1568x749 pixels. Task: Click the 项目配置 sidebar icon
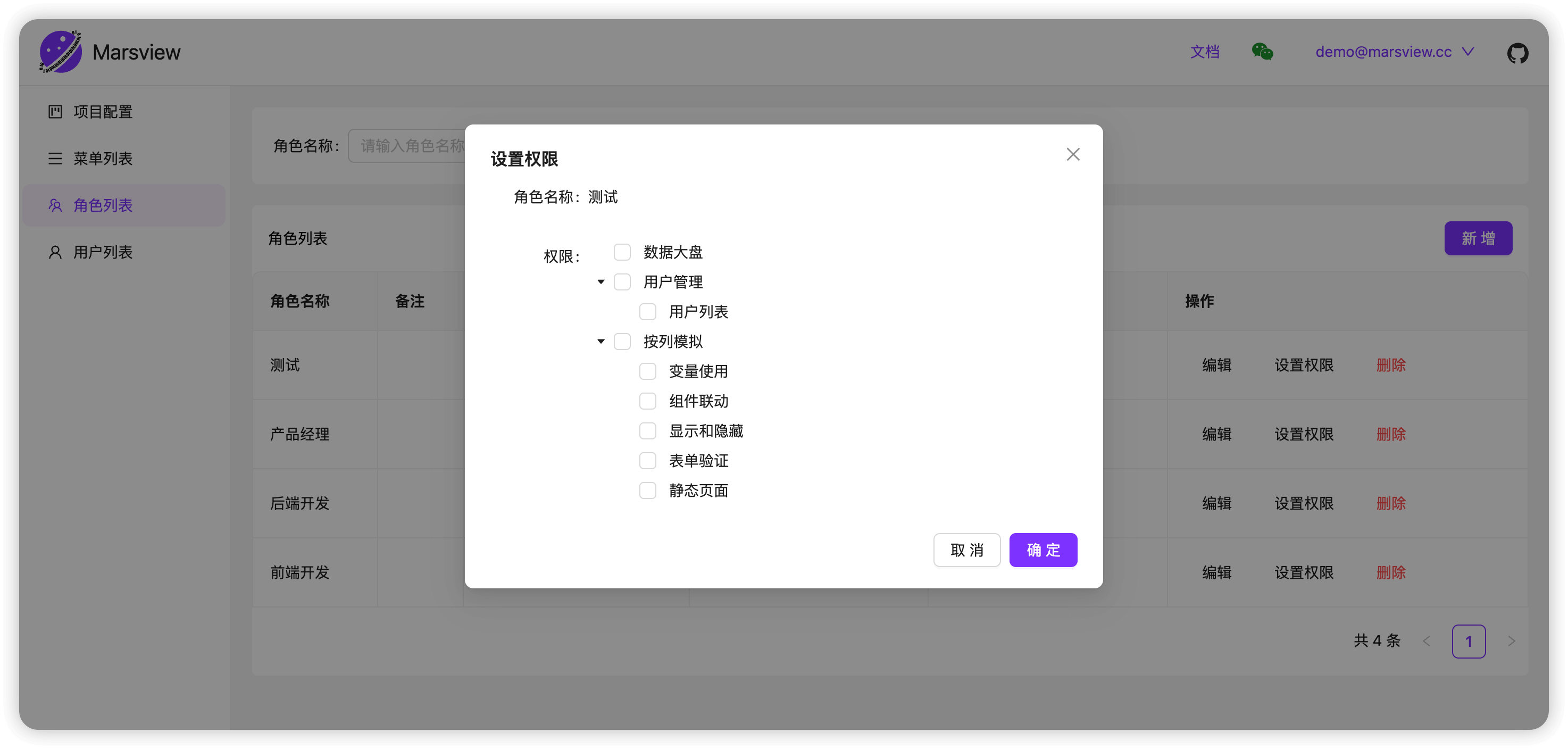tap(55, 111)
